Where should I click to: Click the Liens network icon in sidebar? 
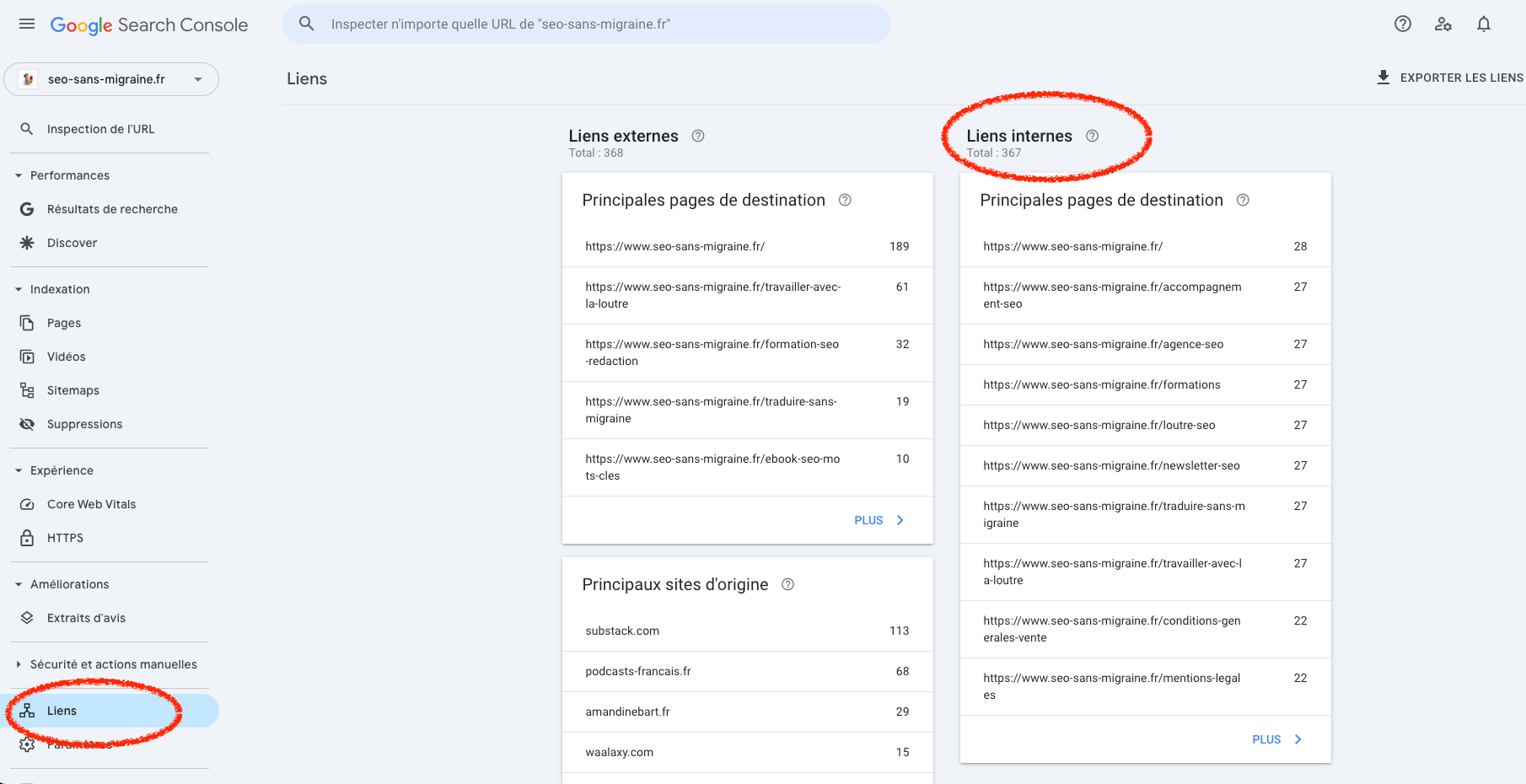click(x=27, y=711)
